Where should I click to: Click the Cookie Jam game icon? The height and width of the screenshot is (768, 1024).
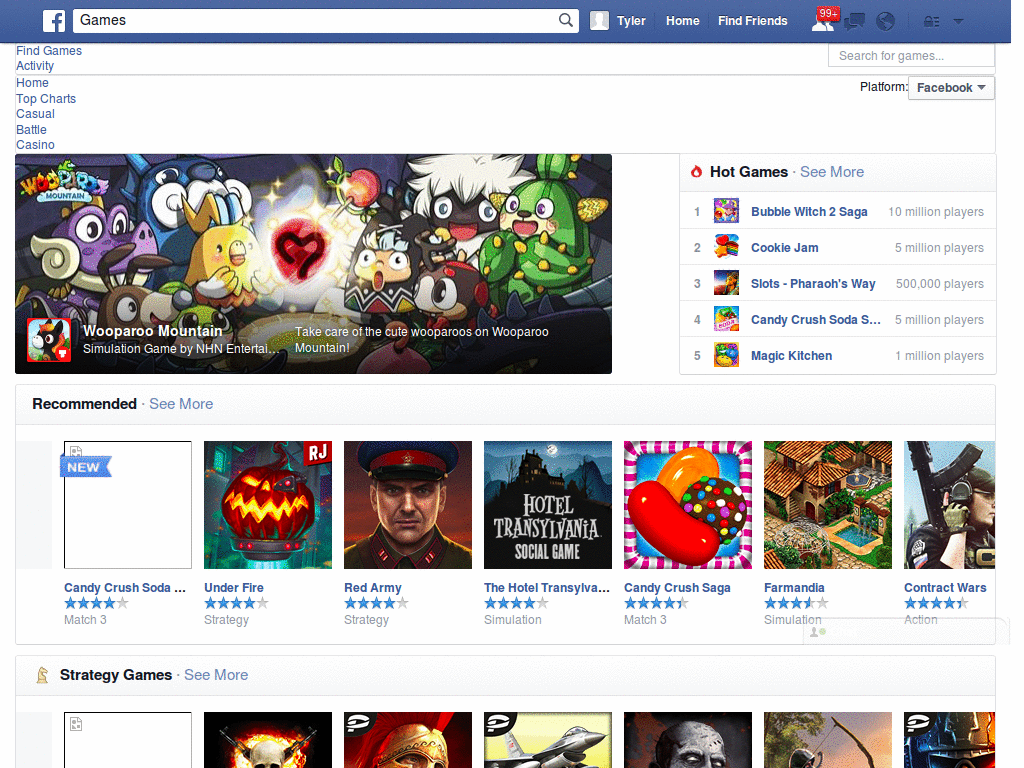point(726,247)
